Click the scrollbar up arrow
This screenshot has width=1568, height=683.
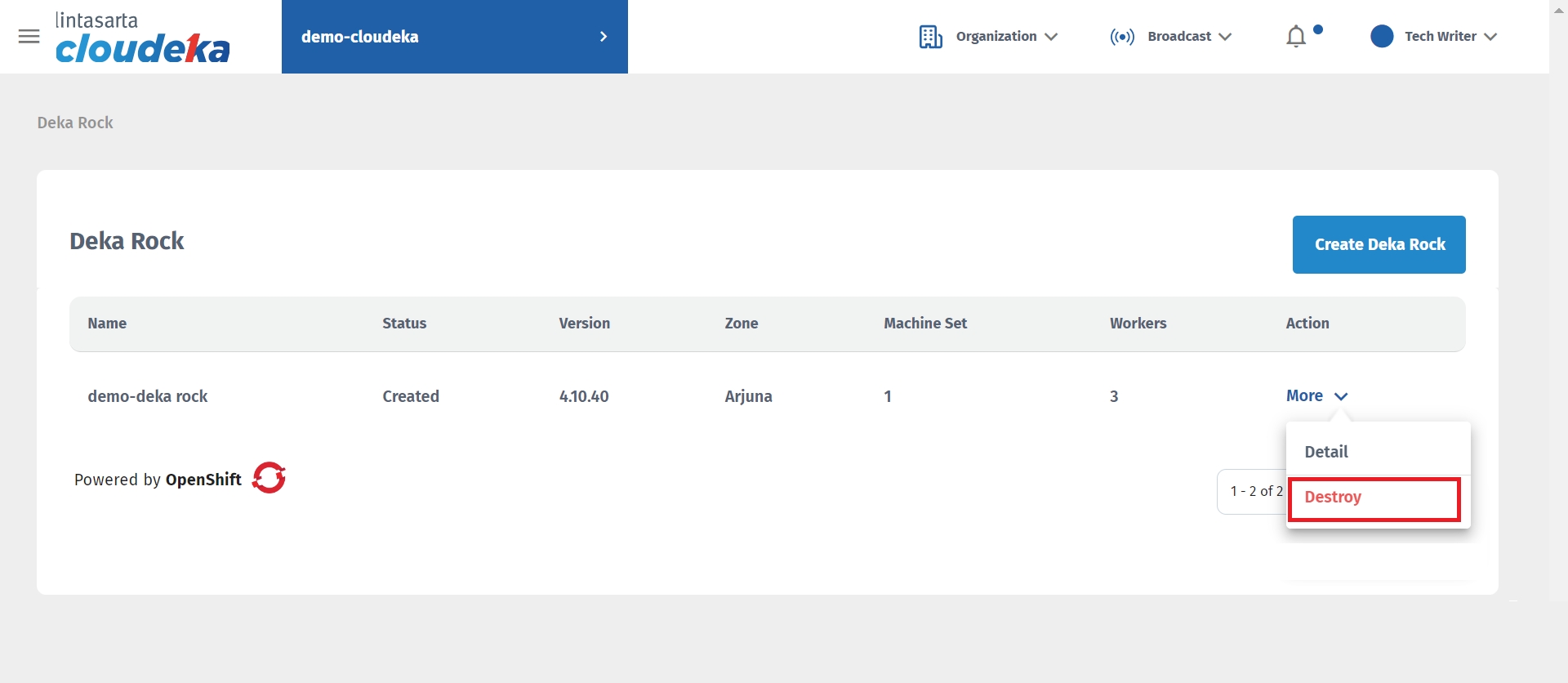pyautogui.click(x=1558, y=11)
